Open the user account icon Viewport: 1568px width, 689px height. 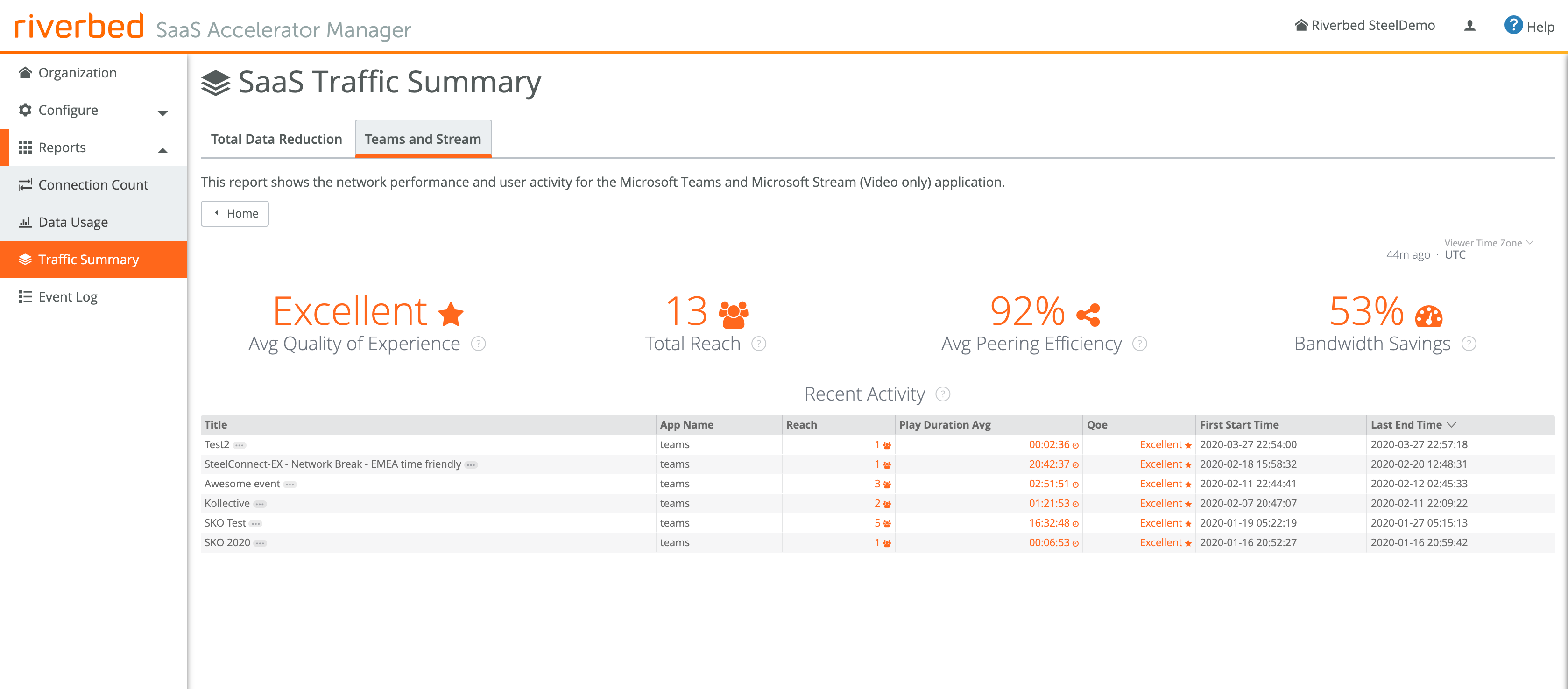point(1469,26)
